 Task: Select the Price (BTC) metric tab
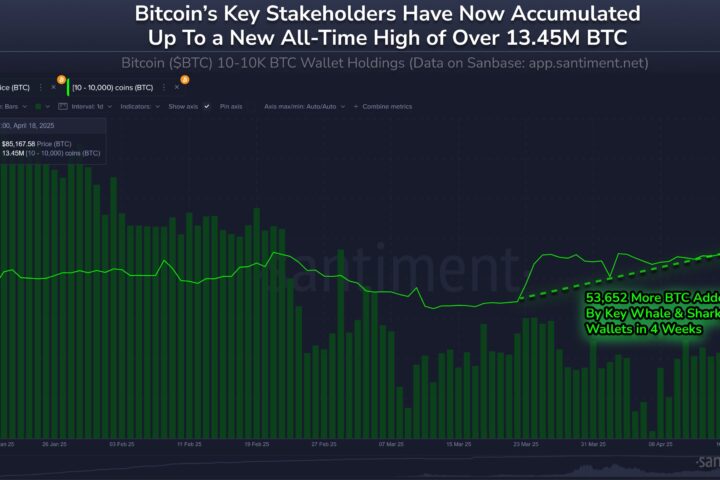coord(15,87)
